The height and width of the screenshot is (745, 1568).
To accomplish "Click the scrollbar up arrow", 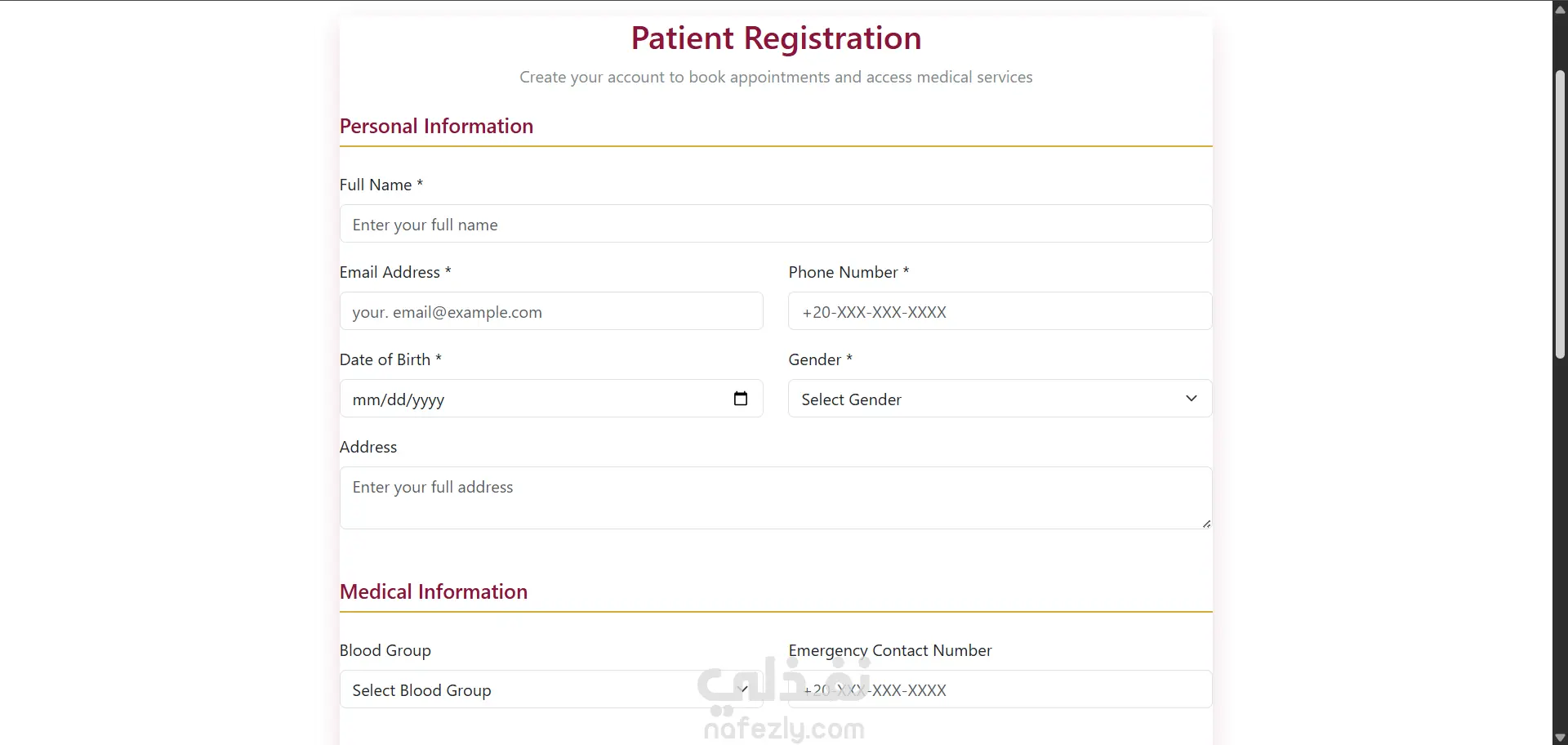I will pos(1560,9).
